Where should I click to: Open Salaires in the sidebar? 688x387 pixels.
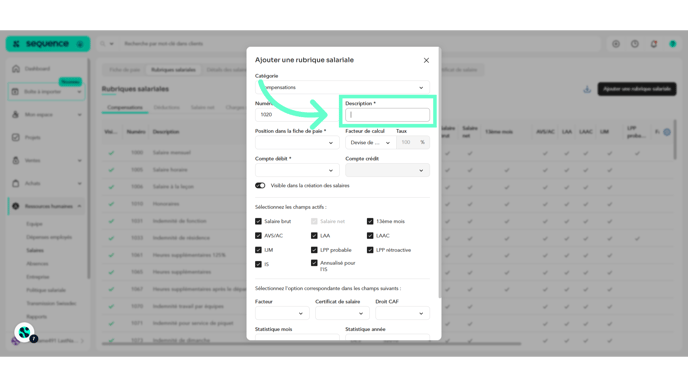point(35,251)
